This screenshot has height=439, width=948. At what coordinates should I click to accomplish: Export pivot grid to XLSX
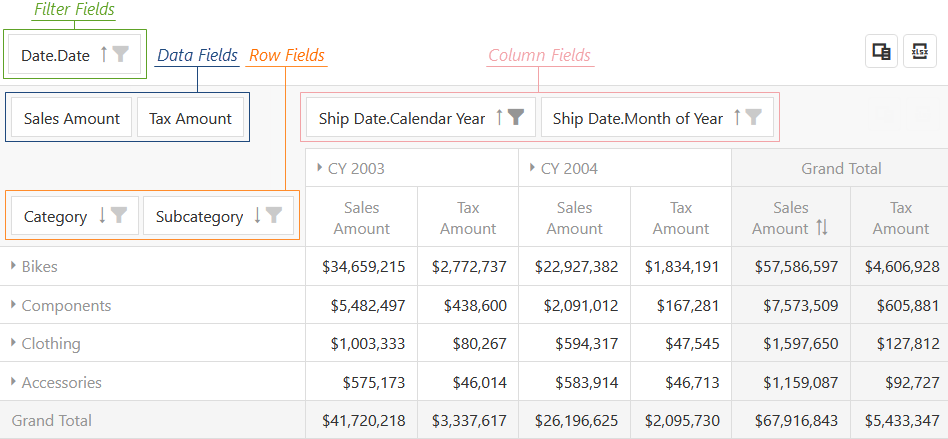pos(919,52)
